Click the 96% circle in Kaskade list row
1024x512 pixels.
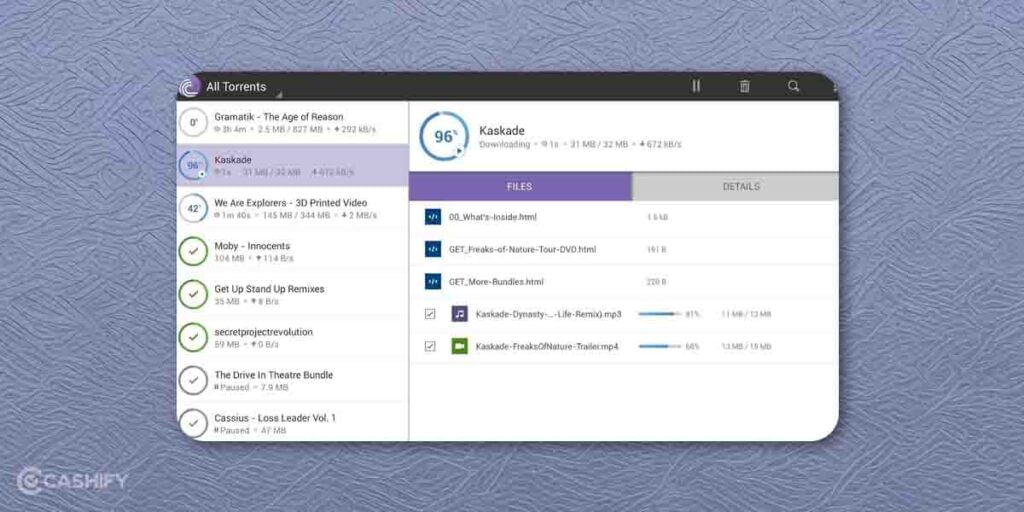(x=193, y=165)
